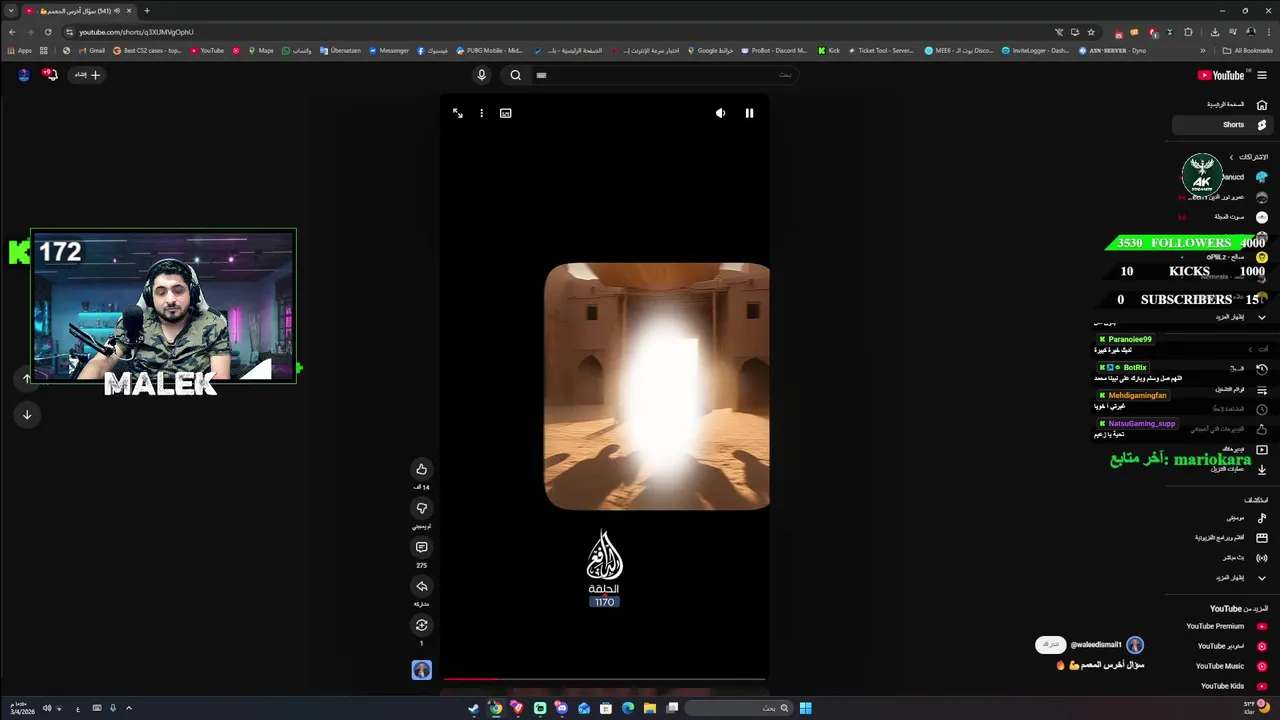Show hidden system tray icons
This screenshot has width=1280, height=720.
[x=128, y=708]
